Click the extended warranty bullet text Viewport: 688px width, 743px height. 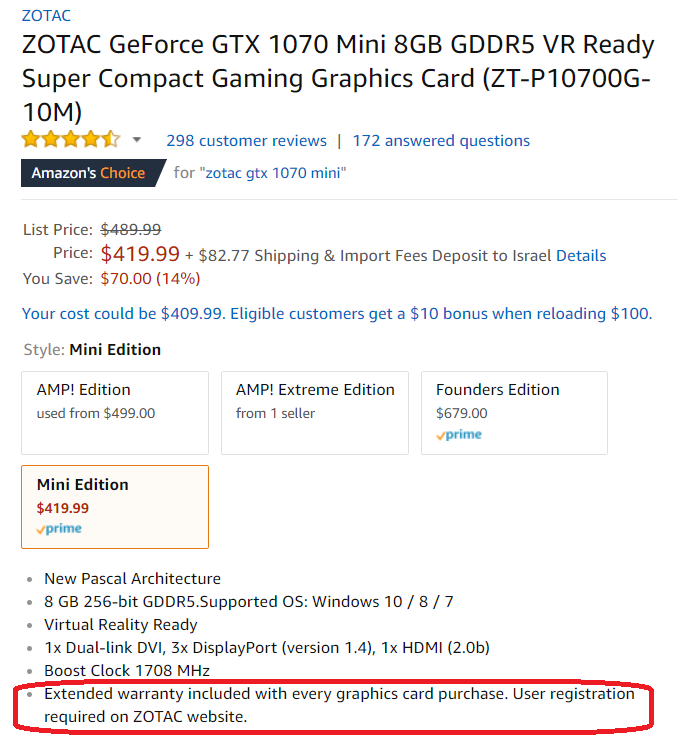[x=339, y=705]
